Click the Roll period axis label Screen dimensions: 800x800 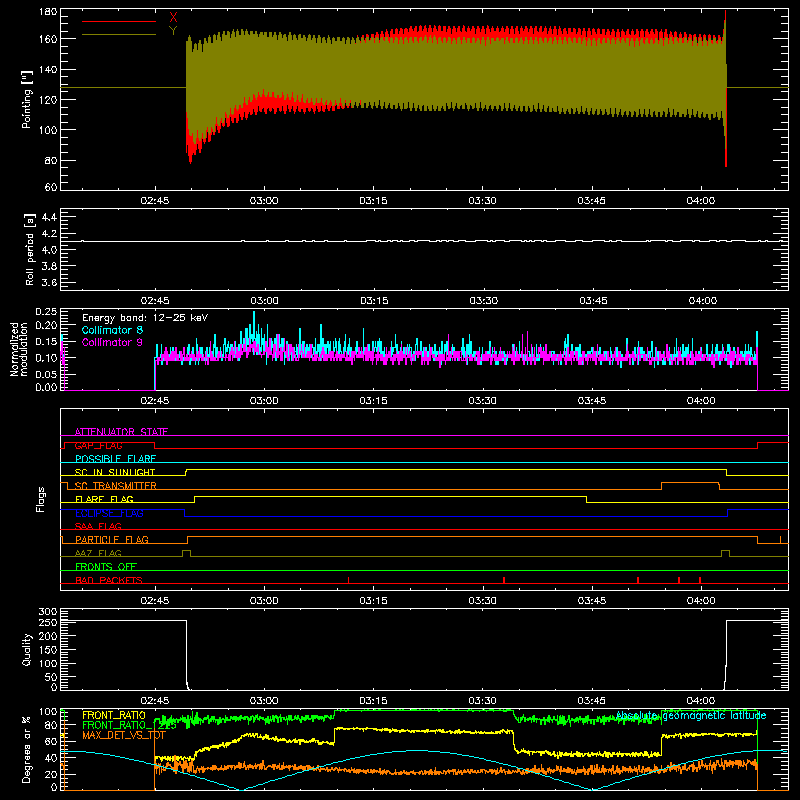click(29, 249)
